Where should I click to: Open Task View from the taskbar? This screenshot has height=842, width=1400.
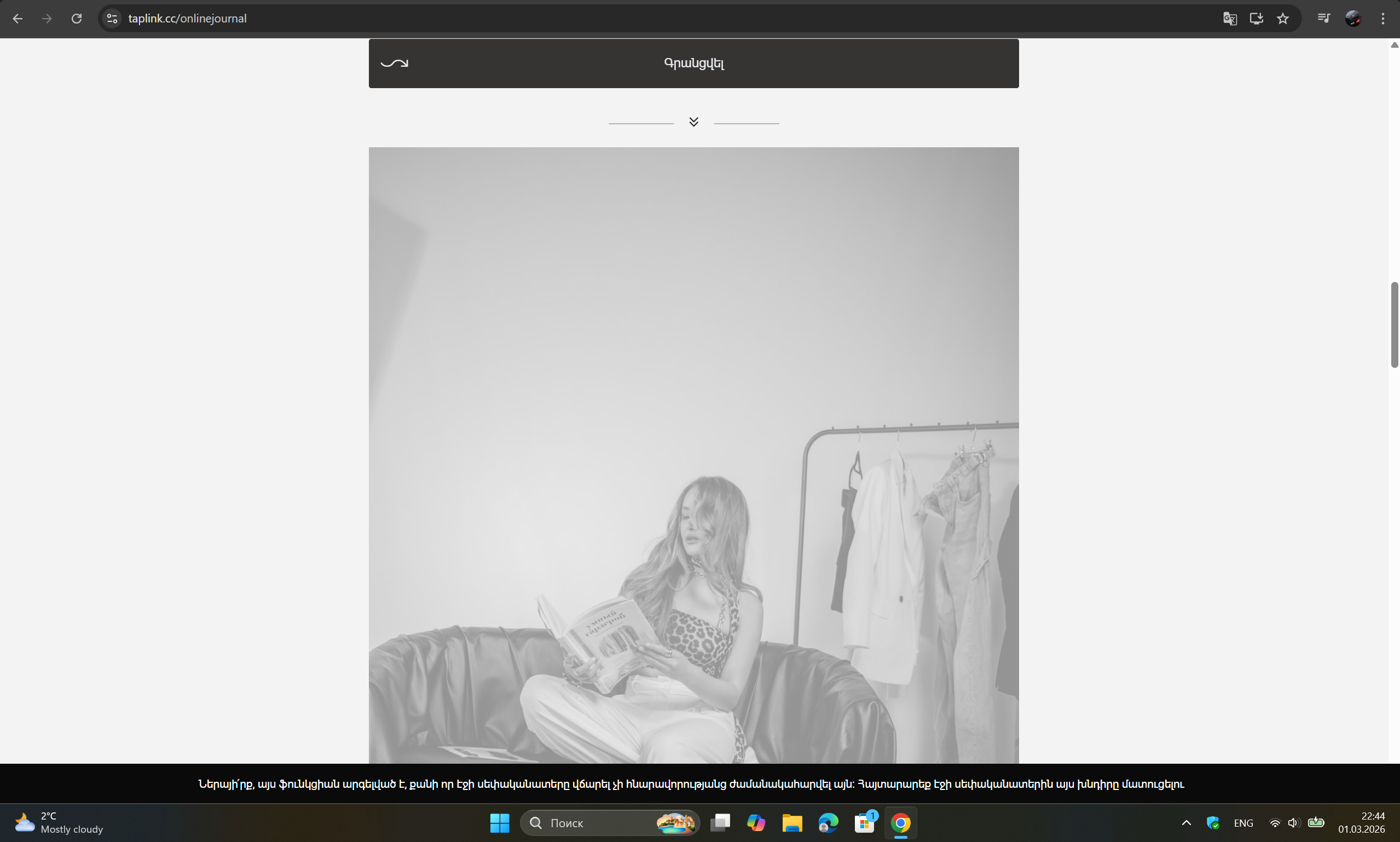[720, 823]
